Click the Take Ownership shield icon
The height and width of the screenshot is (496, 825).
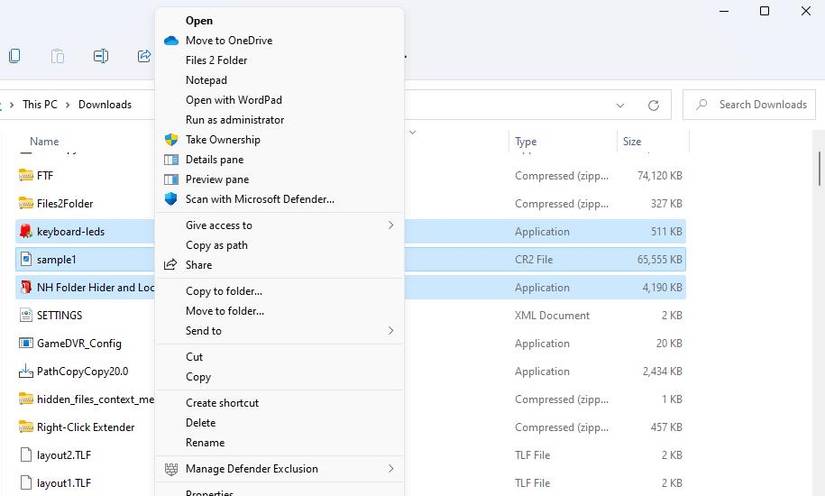click(x=171, y=140)
